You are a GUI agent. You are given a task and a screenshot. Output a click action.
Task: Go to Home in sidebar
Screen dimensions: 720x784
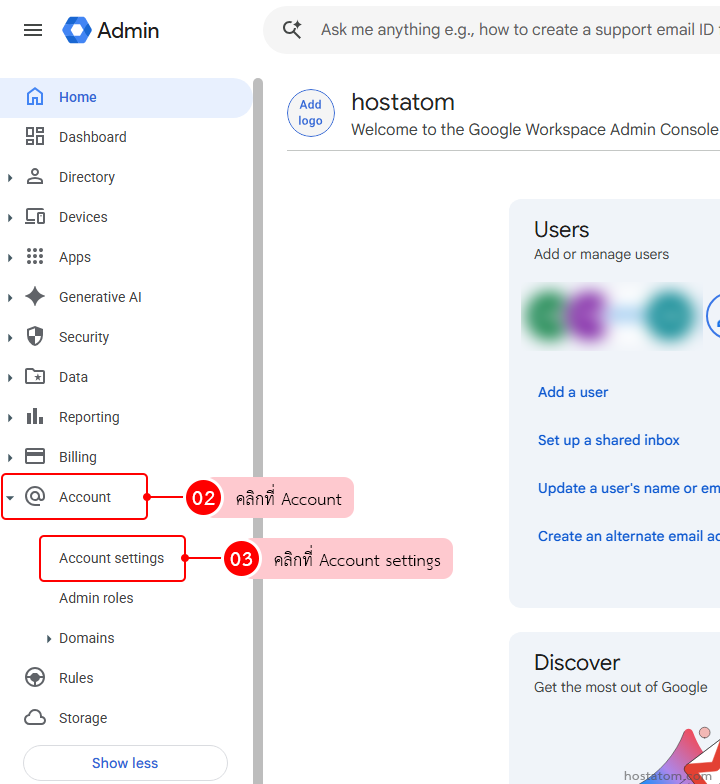coord(126,98)
